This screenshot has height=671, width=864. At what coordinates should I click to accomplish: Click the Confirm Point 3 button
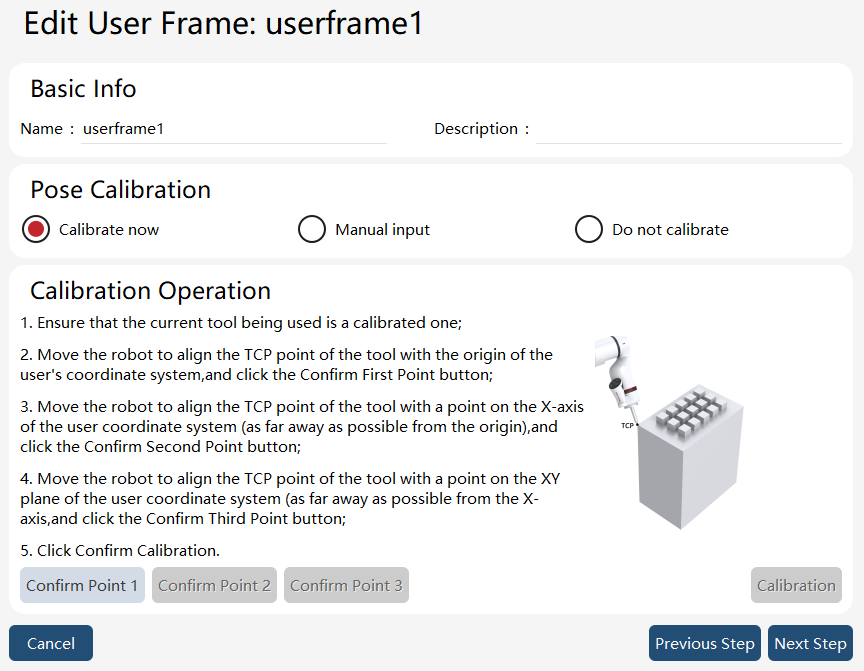pos(347,585)
